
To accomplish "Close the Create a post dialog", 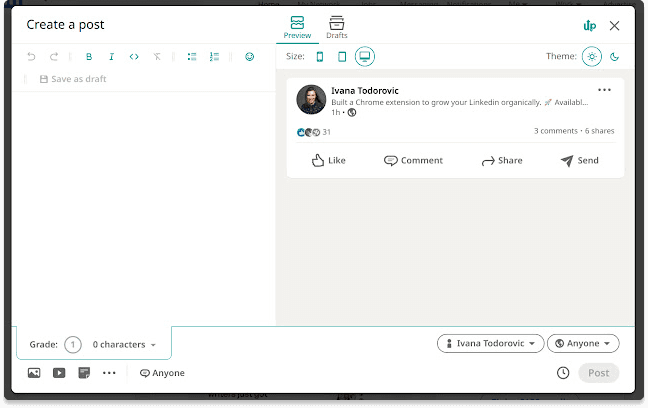I will coord(615,26).
